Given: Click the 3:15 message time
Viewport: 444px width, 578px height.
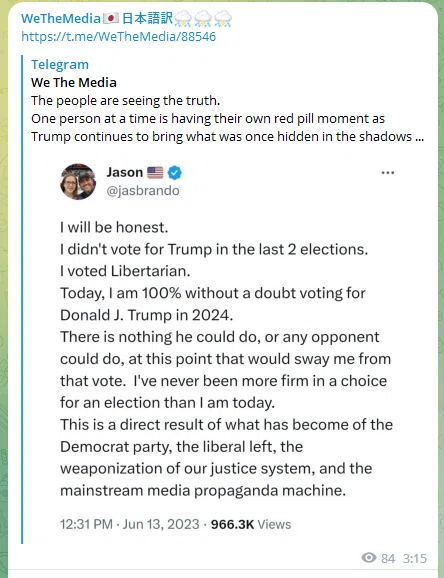Looking at the screenshot, I should click(x=414, y=558).
